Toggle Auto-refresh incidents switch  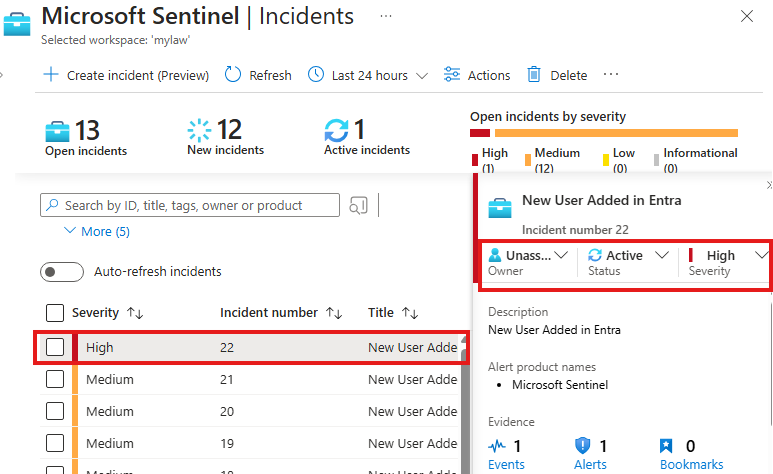[x=61, y=271]
